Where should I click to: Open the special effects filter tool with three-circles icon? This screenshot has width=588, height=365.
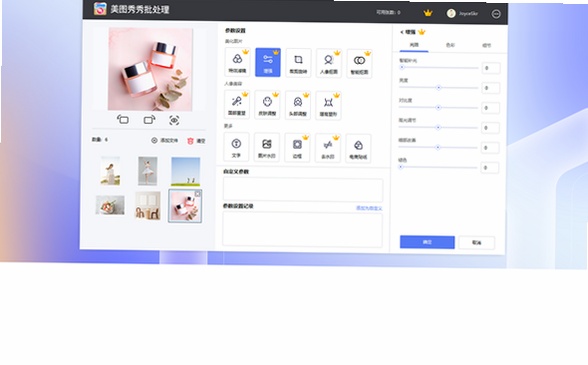237,63
